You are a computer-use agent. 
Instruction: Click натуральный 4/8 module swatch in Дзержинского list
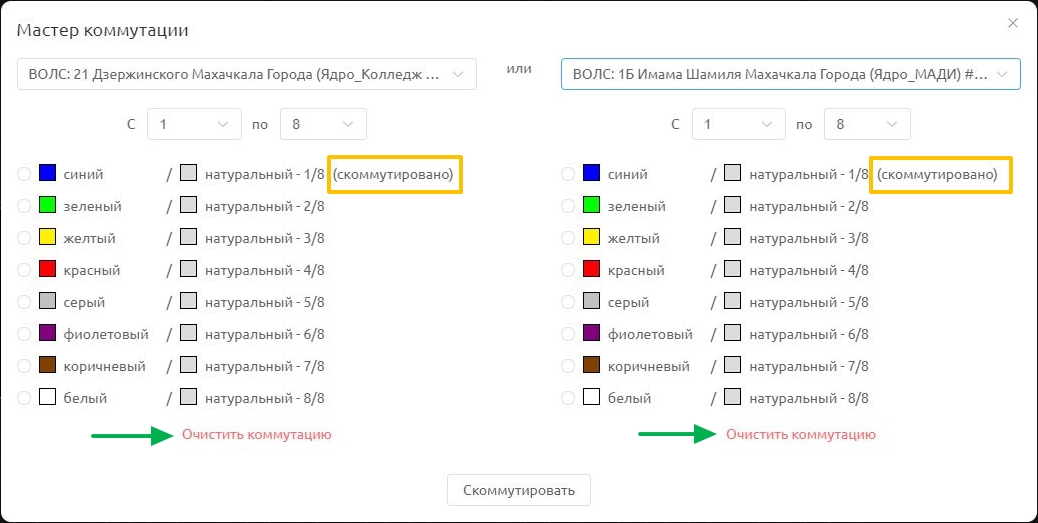(189, 269)
